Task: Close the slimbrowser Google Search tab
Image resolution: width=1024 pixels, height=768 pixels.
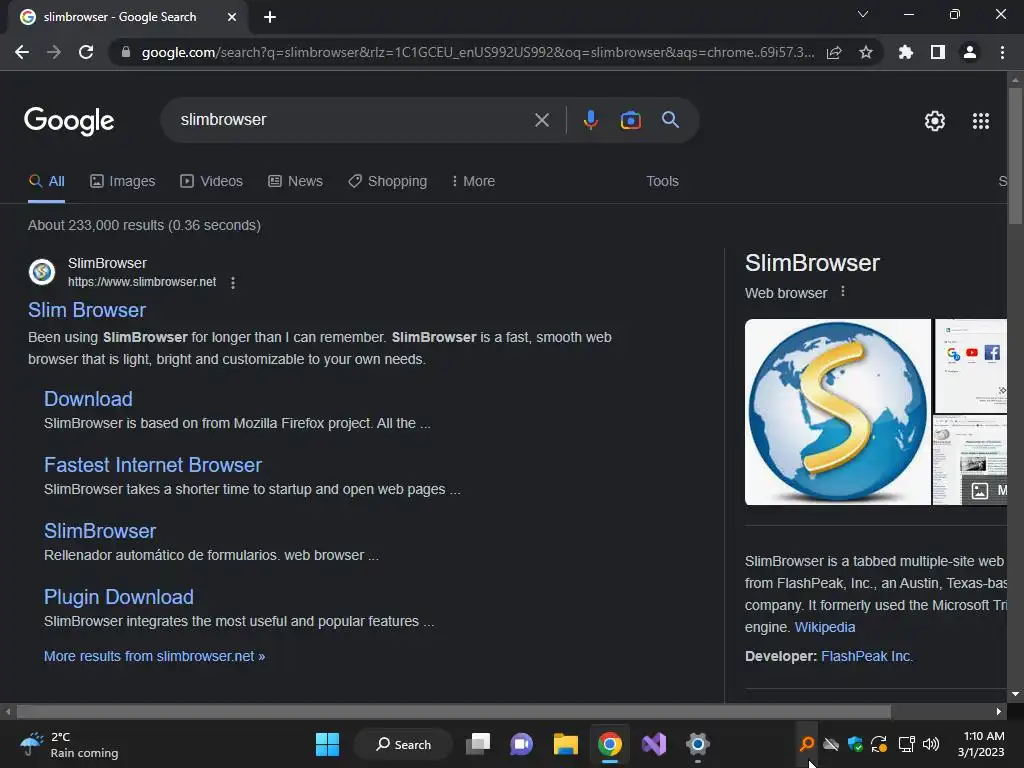Action: click(232, 17)
